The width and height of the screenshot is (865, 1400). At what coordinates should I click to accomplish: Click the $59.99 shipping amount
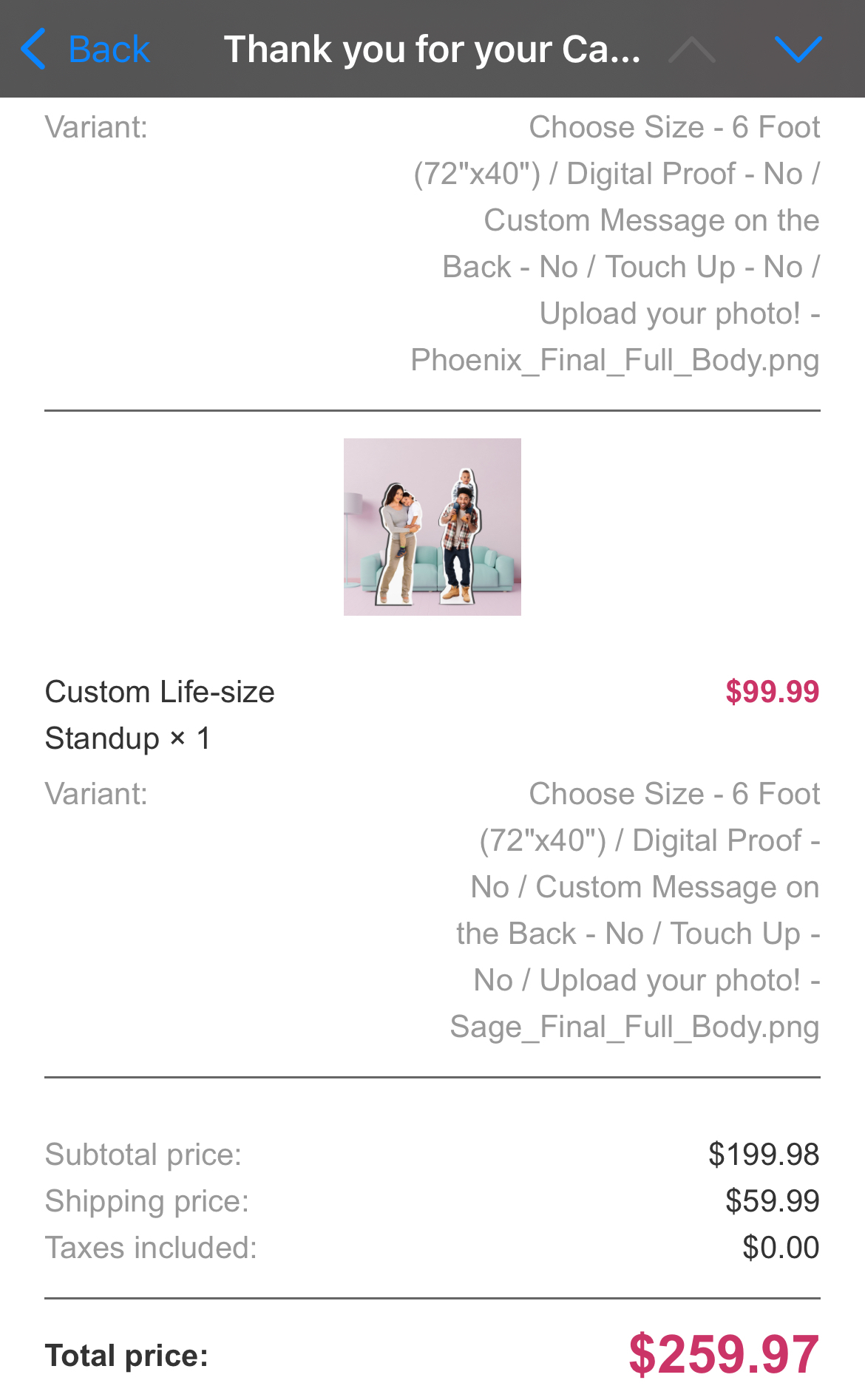tap(772, 1201)
